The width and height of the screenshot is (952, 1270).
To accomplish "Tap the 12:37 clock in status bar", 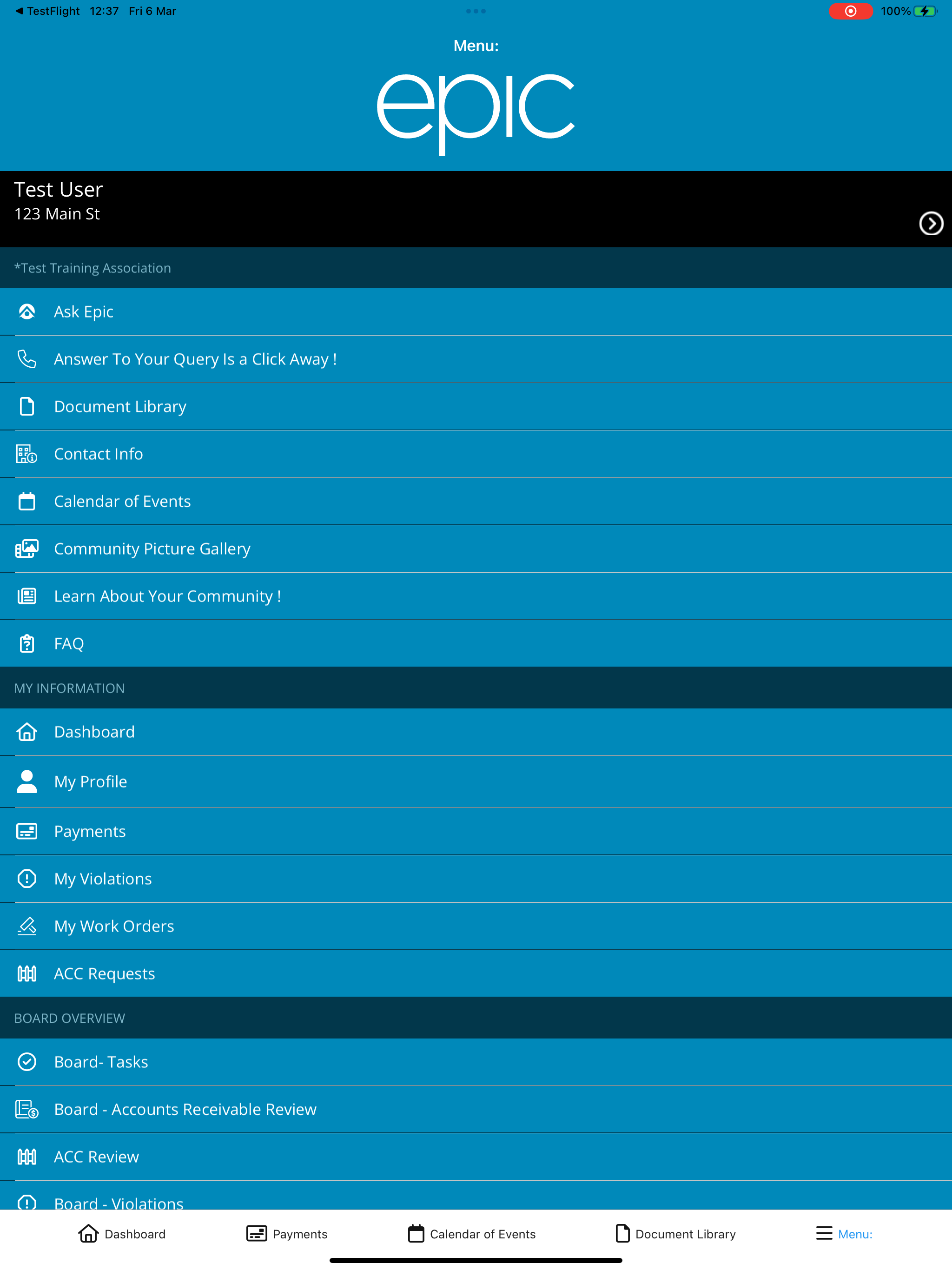I will pyautogui.click(x=104, y=11).
